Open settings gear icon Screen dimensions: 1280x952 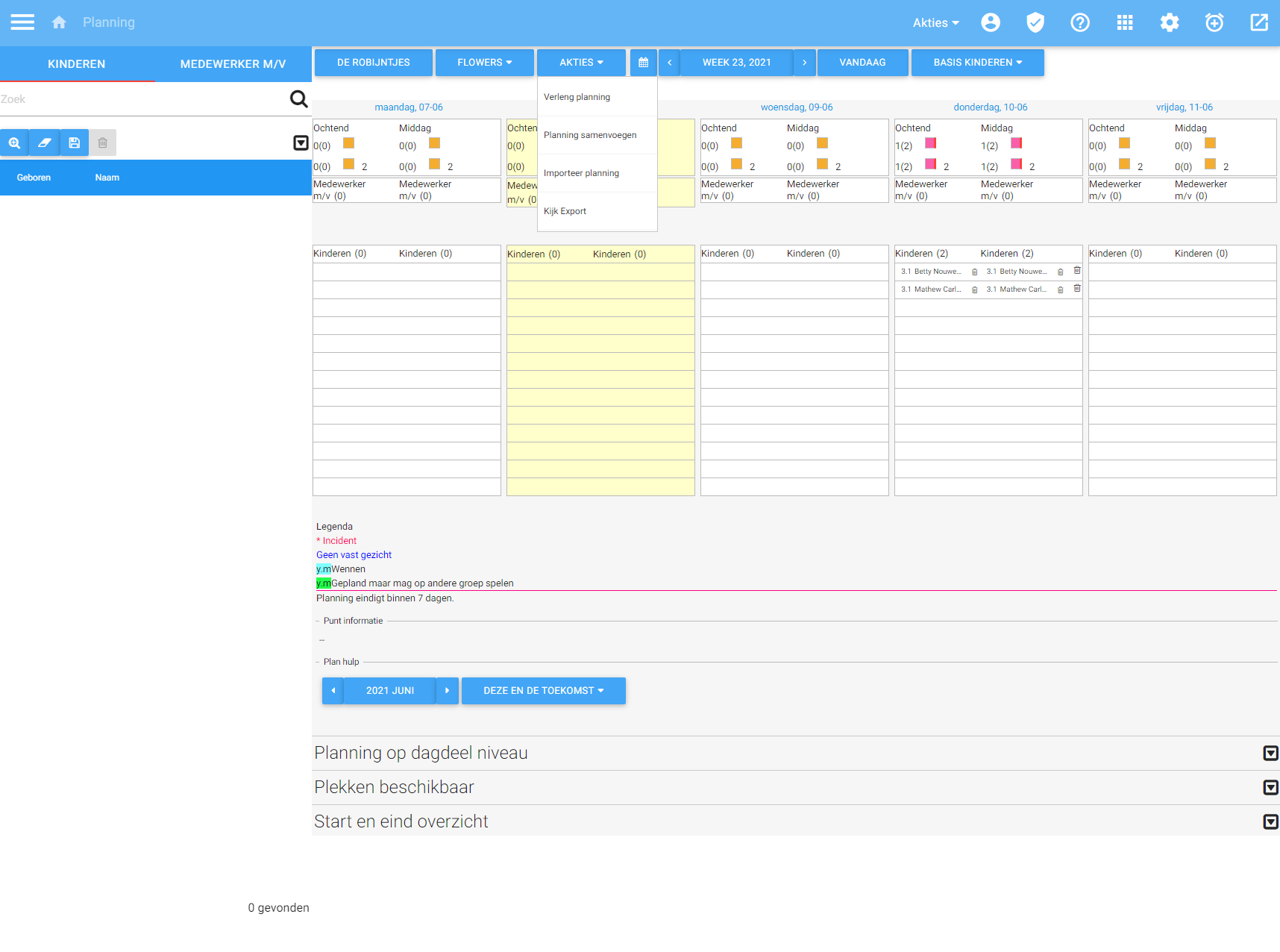(x=1169, y=22)
